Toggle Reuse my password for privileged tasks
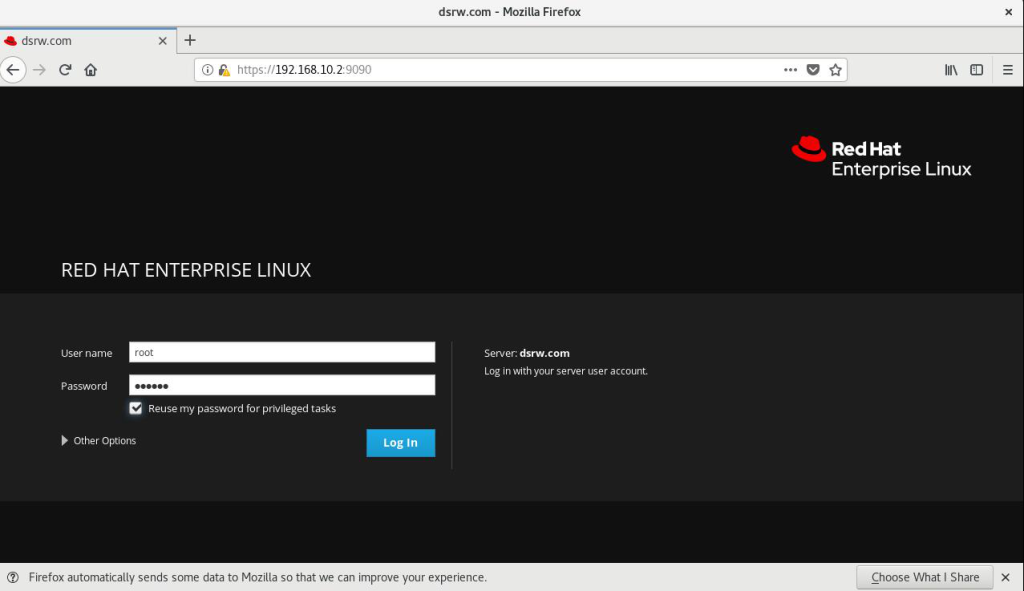This screenshot has height=591, width=1024. click(x=136, y=408)
